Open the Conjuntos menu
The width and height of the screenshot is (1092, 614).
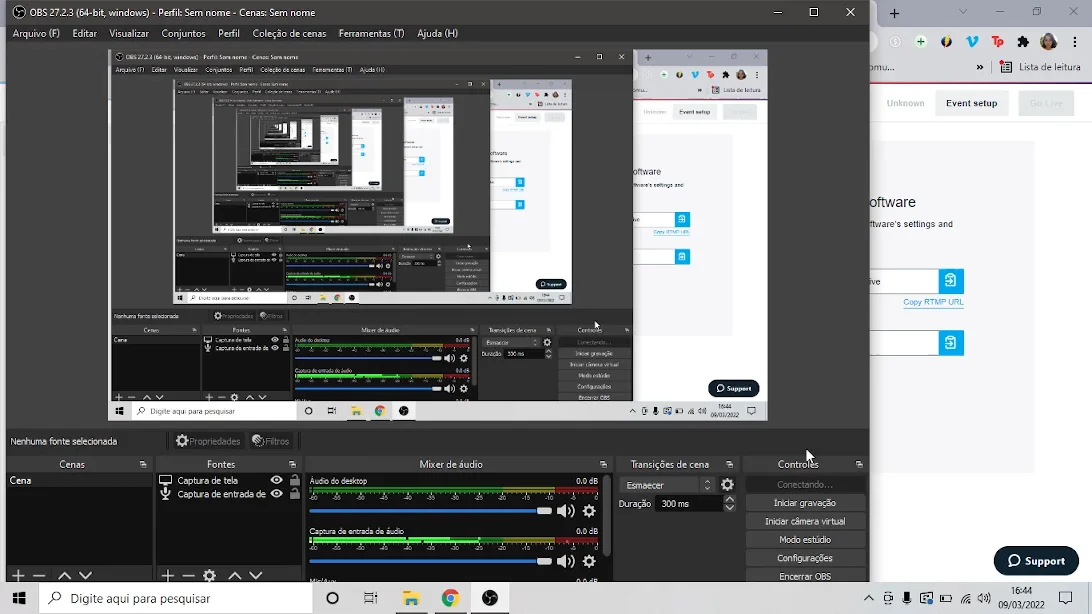click(x=183, y=33)
